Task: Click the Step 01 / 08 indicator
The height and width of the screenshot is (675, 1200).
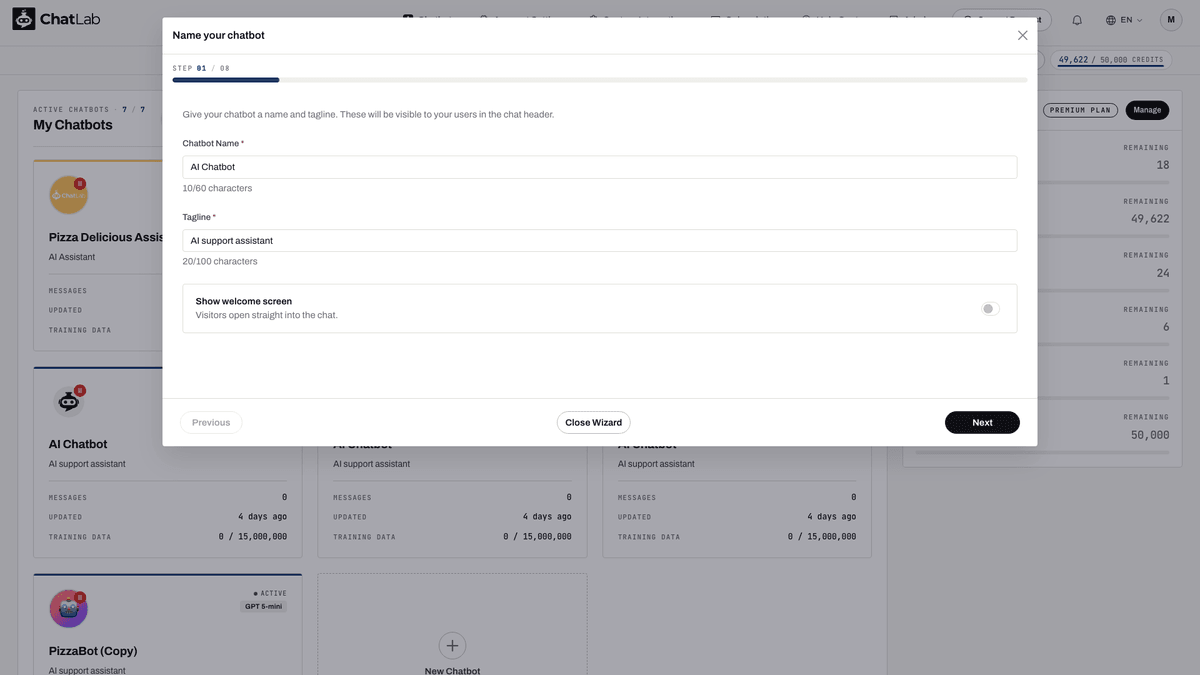Action: [x=201, y=68]
